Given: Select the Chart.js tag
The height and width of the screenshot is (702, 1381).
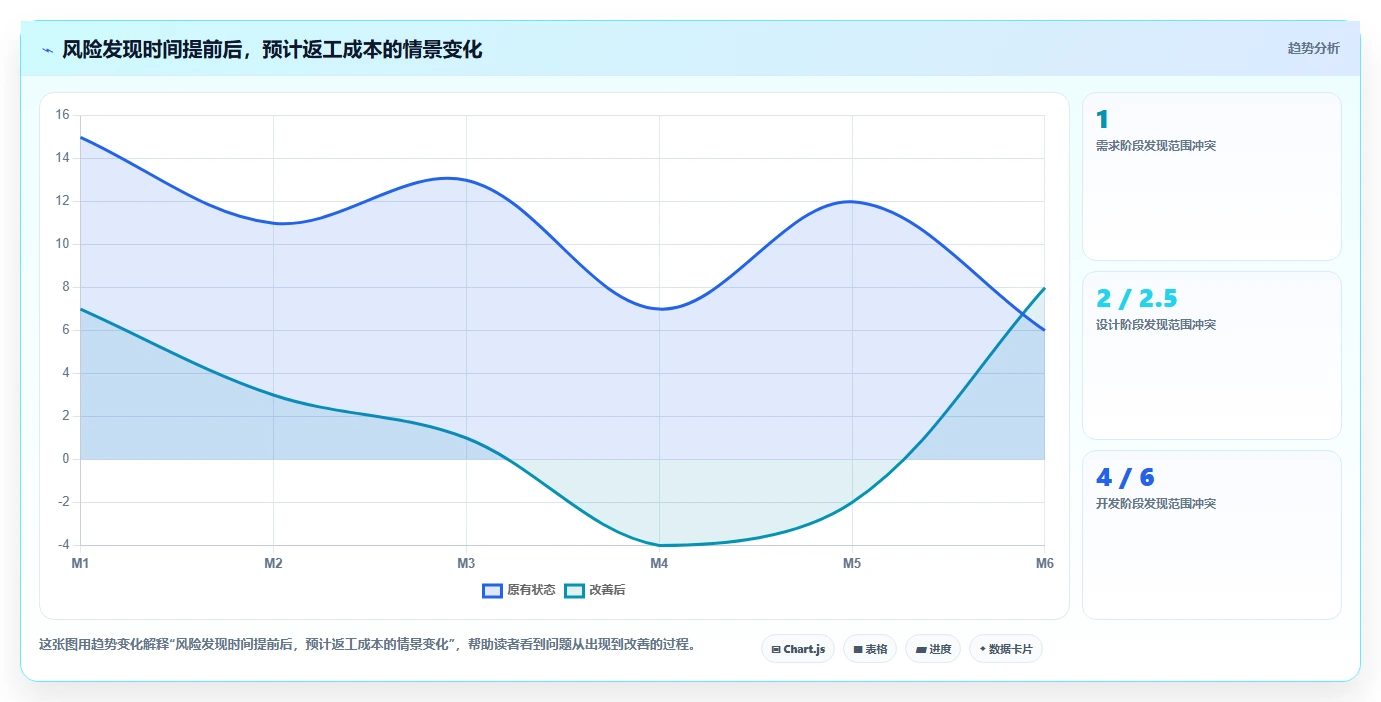Looking at the screenshot, I should click(798, 649).
